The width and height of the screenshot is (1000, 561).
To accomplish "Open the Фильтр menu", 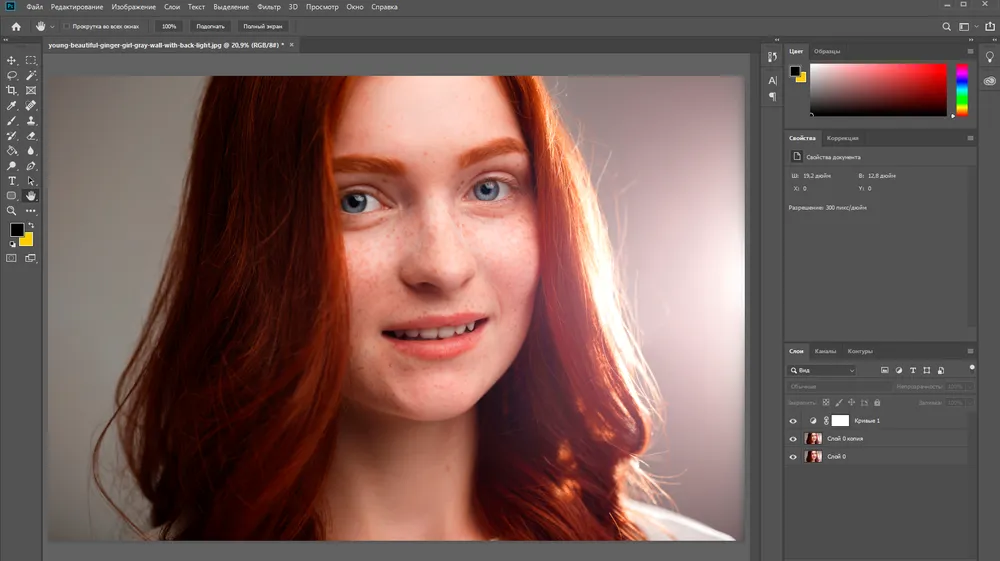I will tap(268, 7).
